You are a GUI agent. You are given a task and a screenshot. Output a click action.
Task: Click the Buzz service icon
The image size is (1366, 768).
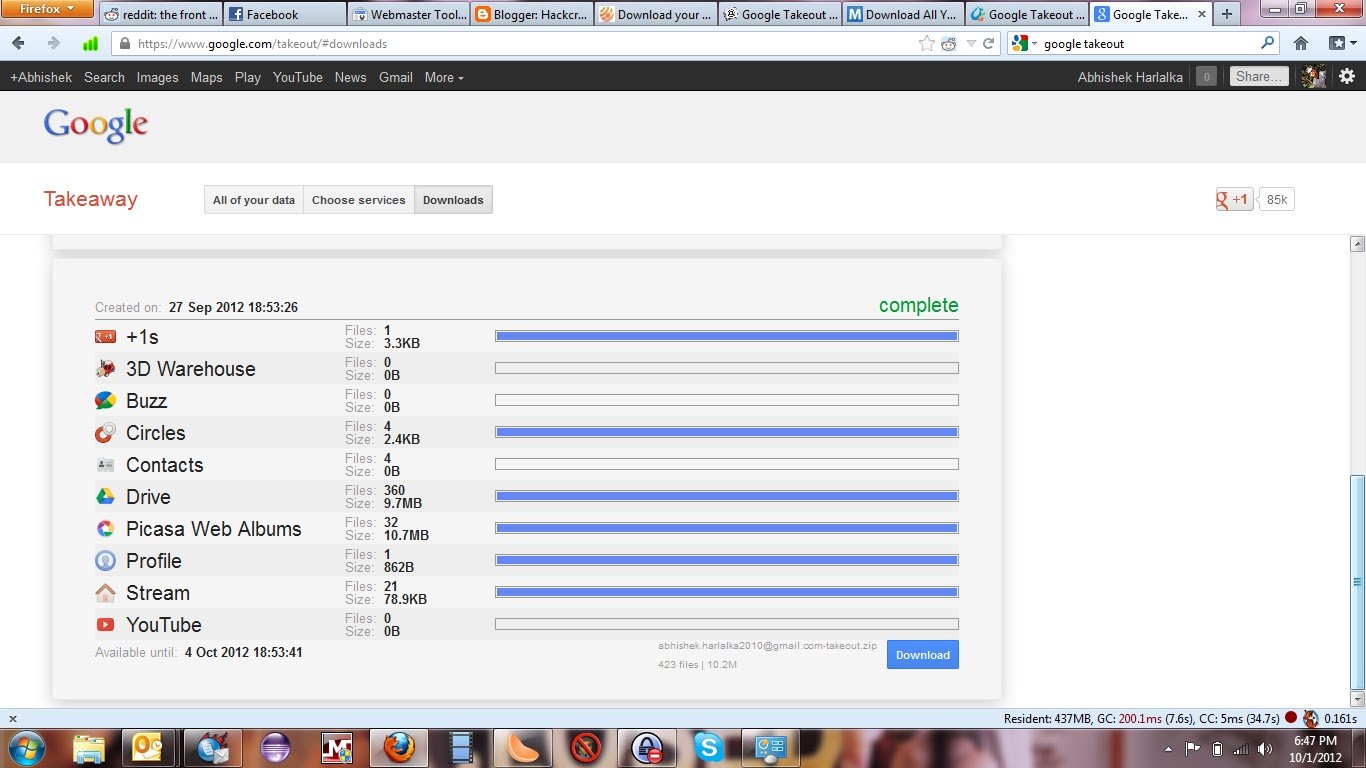tap(105, 400)
